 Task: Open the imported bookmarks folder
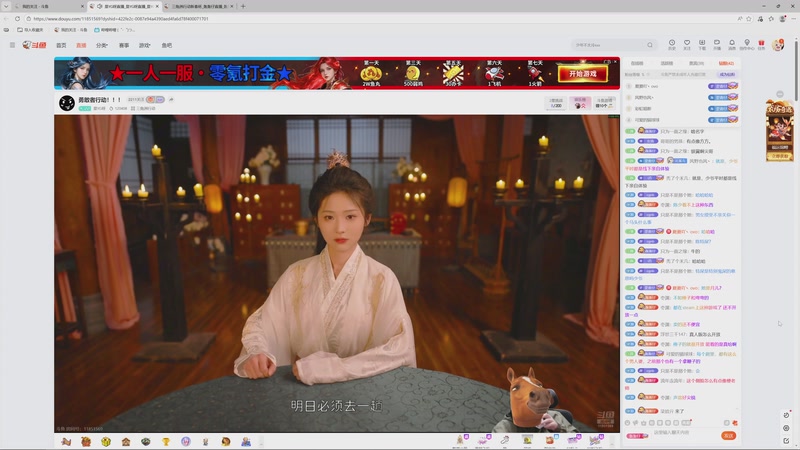pos(31,30)
